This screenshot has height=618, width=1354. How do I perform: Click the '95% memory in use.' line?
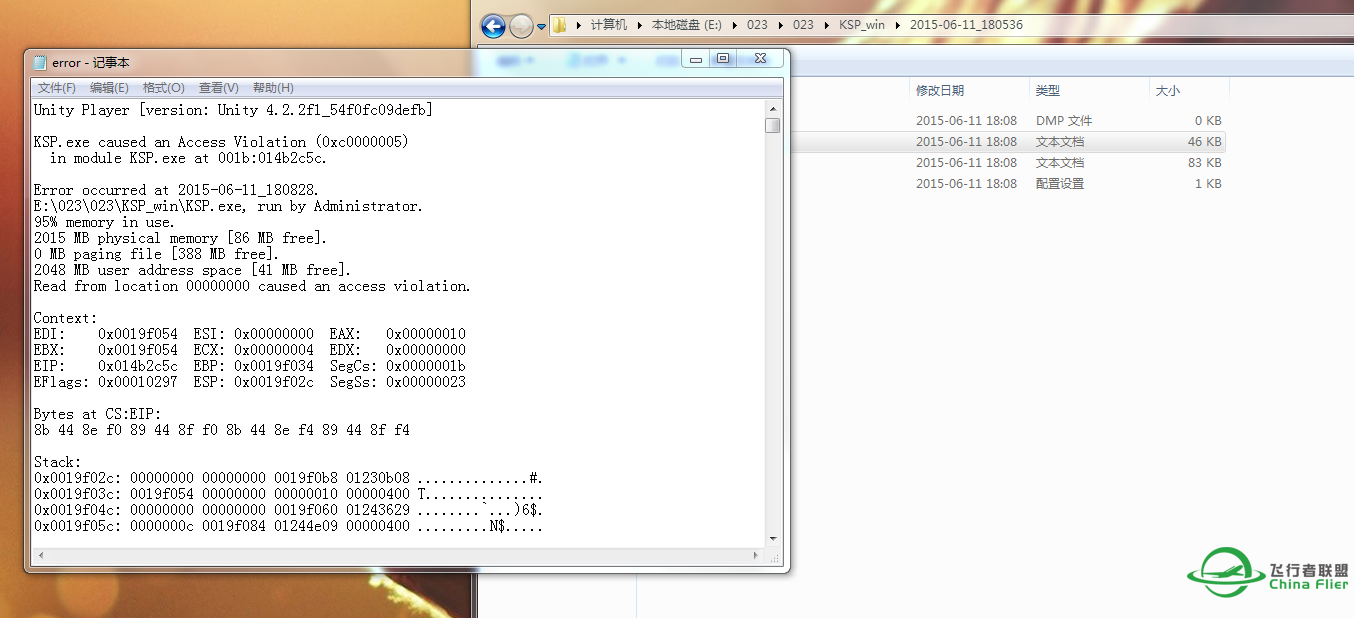pos(104,222)
